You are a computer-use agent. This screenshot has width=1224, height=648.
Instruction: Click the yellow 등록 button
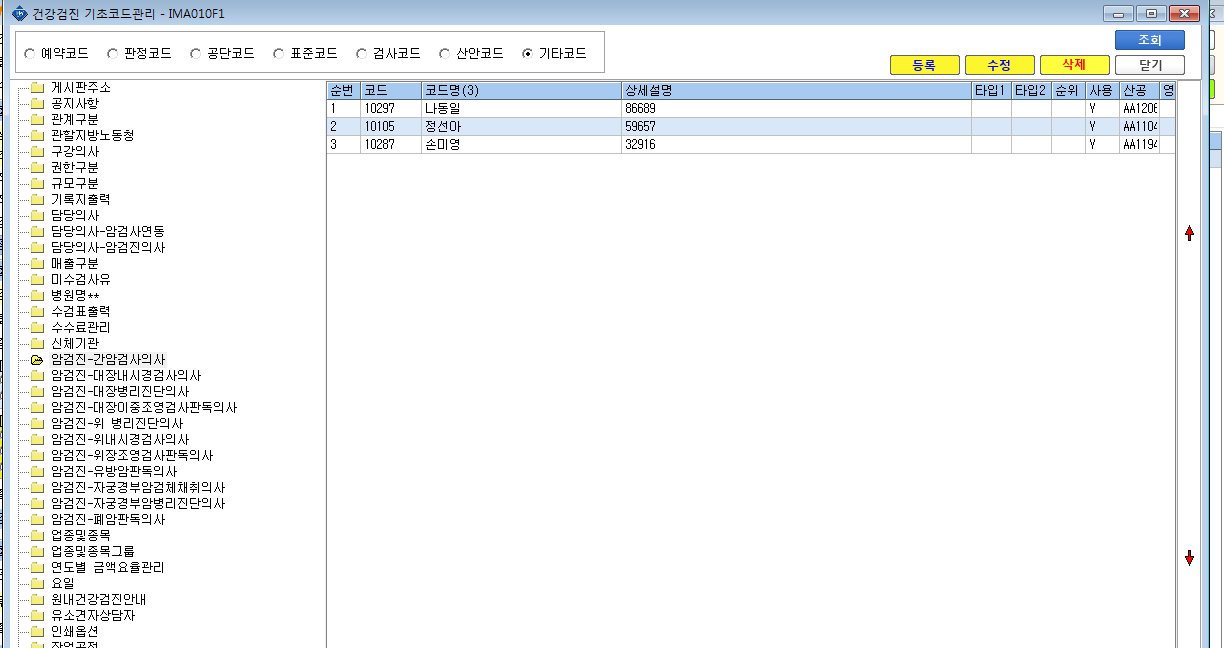click(x=924, y=65)
